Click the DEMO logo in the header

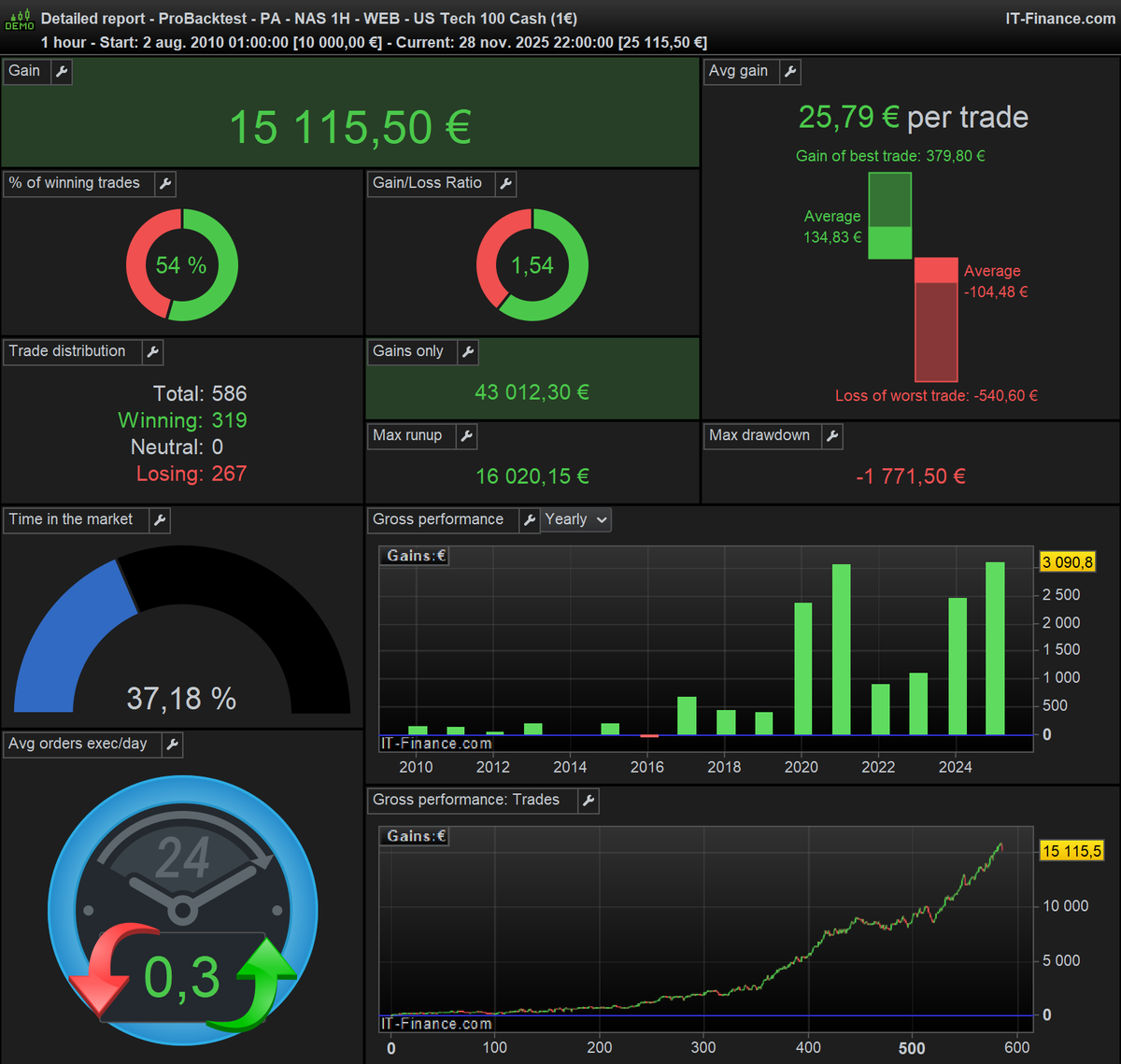pyautogui.click(x=19, y=19)
